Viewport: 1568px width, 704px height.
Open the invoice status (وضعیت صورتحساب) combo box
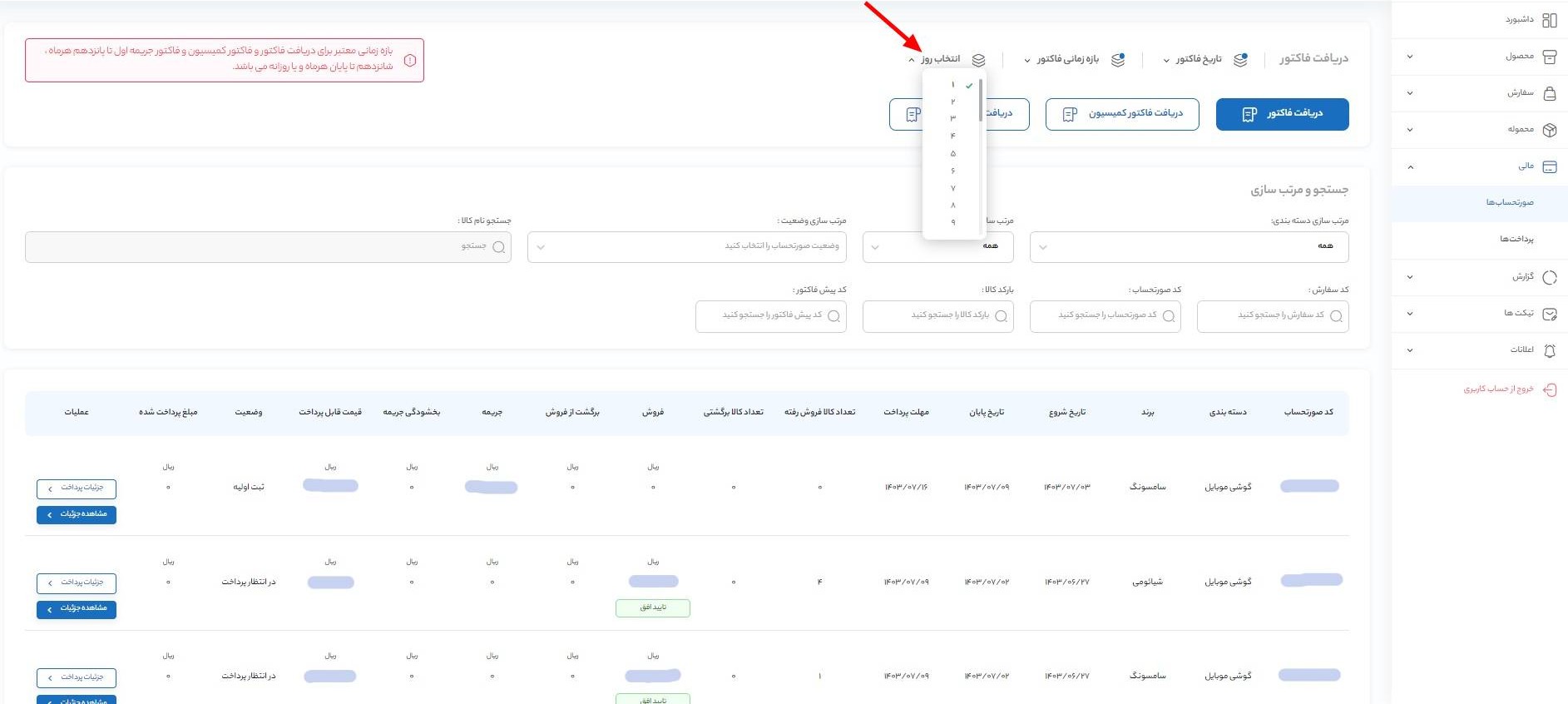pyautogui.click(x=687, y=247)
